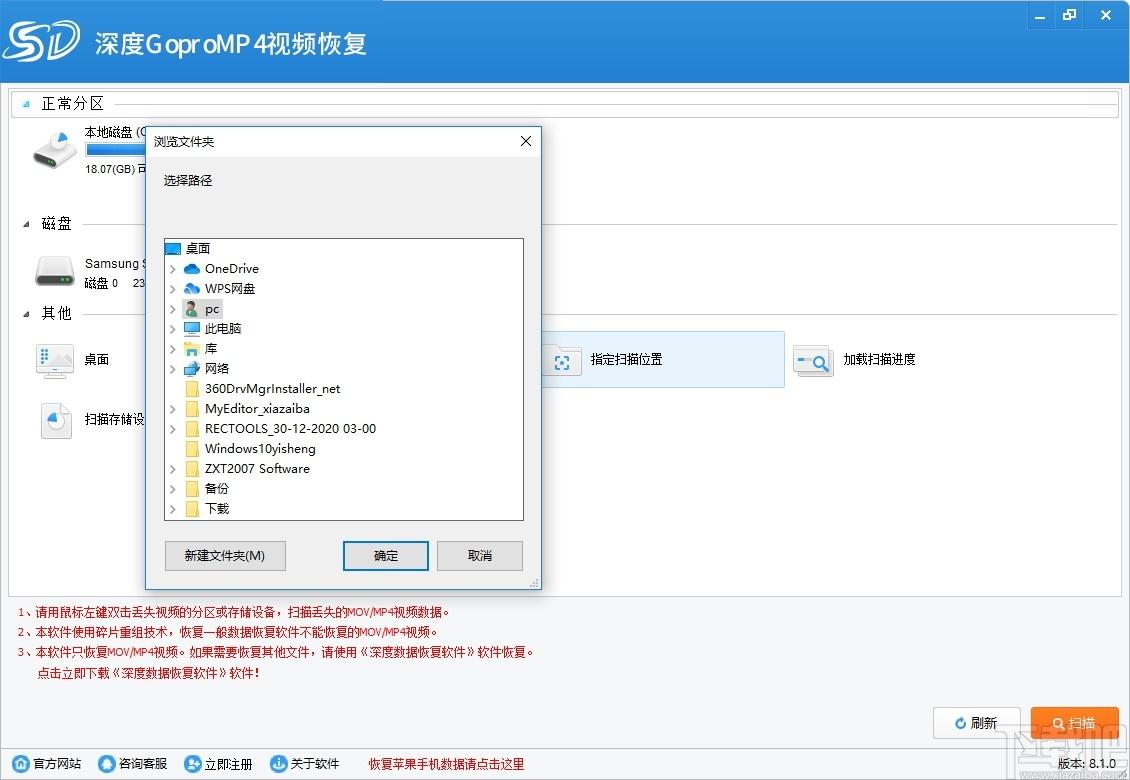Click the Samsung disk drive icon
The image size is (1130, 780).
(55, 272)
